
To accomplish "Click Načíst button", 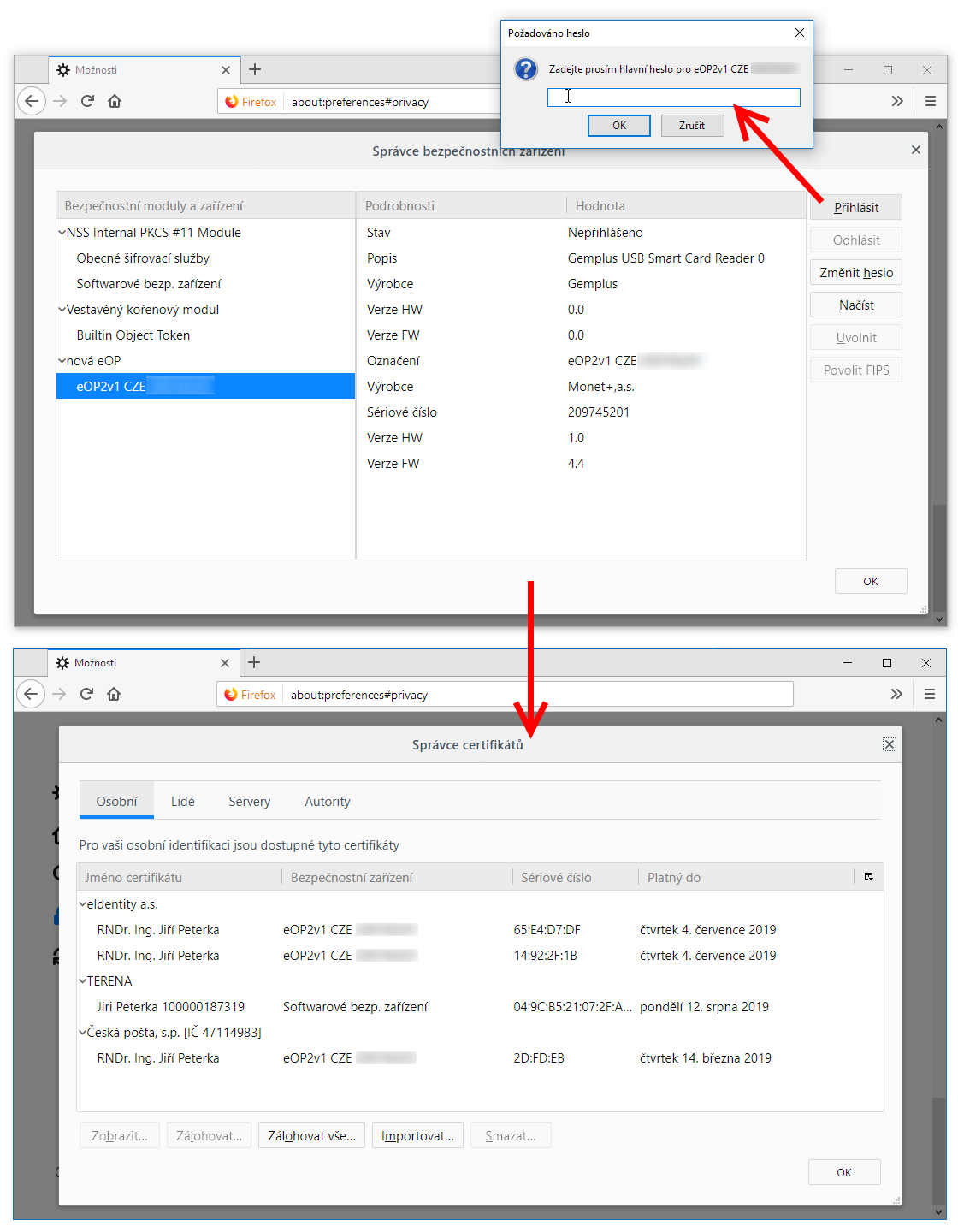I will (856, 305).
